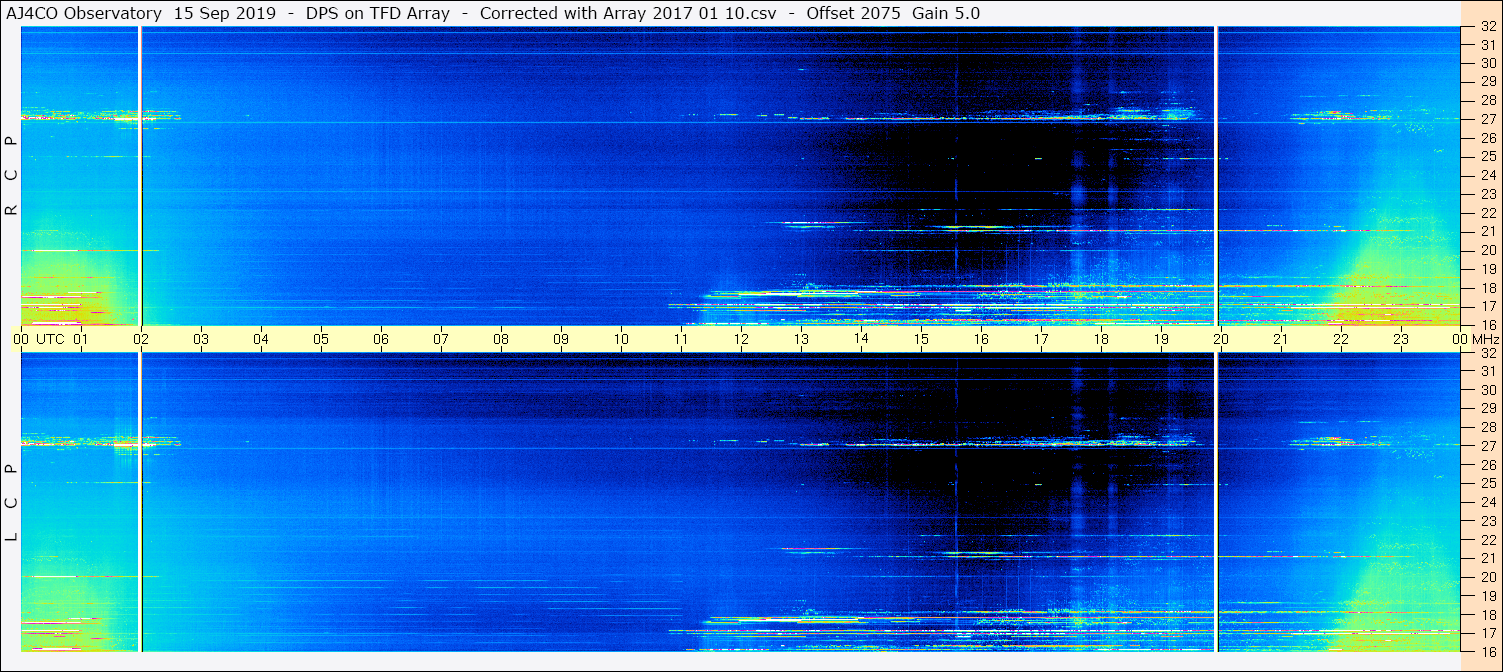The width and height of the screenshot is (1503, 672).
Task: Click RCP panel frequency label 27
Action: pos(1487,119)
